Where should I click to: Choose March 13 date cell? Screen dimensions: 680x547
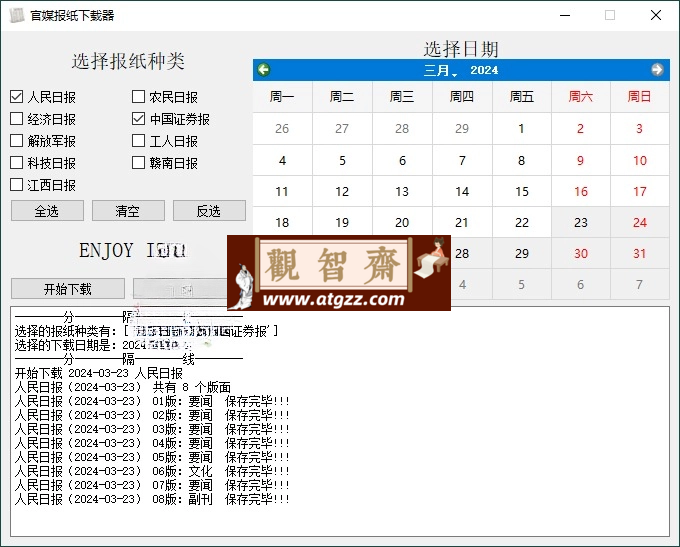click(x=402, y=191)
